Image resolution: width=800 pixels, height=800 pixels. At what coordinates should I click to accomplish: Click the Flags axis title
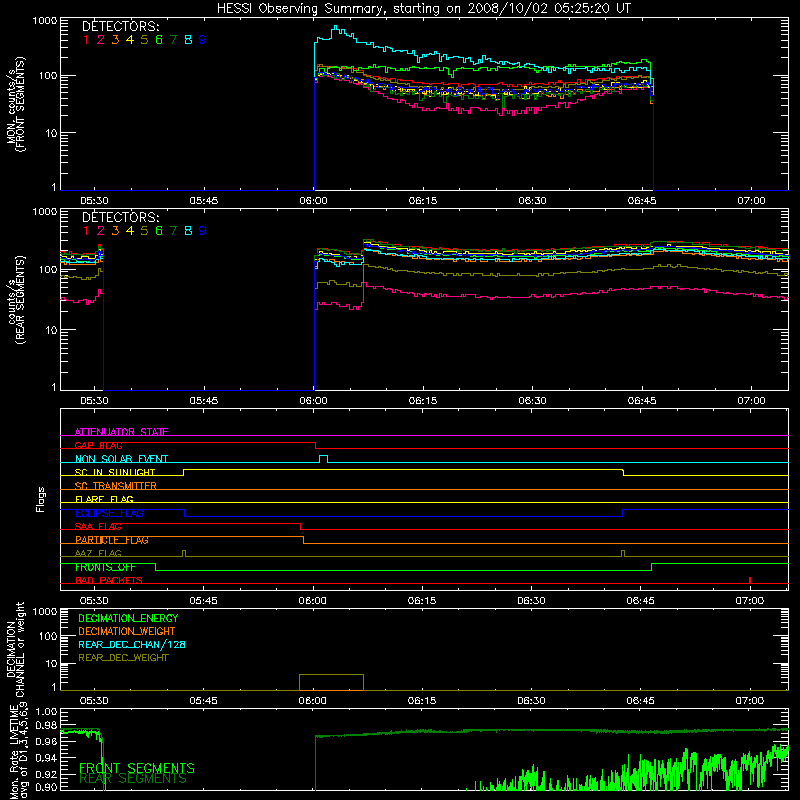click(41, 499)
